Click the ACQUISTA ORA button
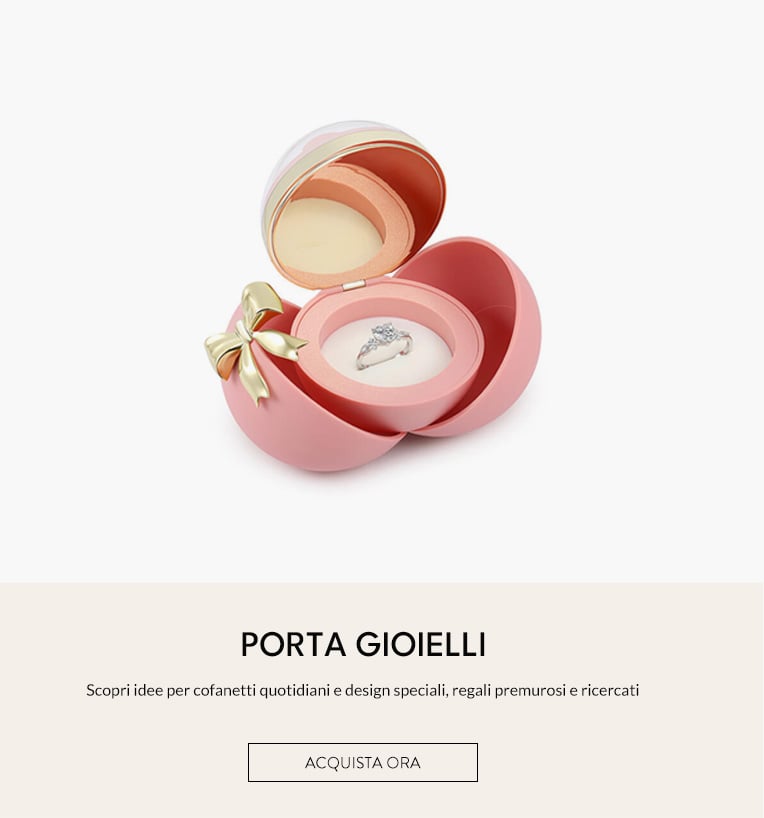 coord(363,762)
